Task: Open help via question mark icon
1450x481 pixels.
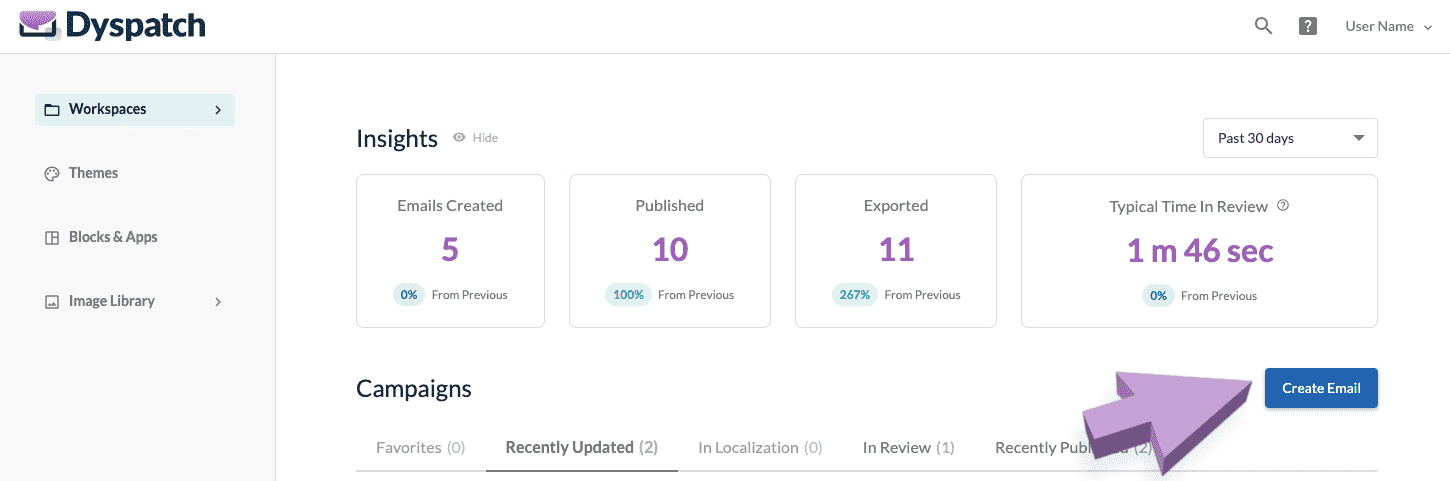Action: (1308, 26)
